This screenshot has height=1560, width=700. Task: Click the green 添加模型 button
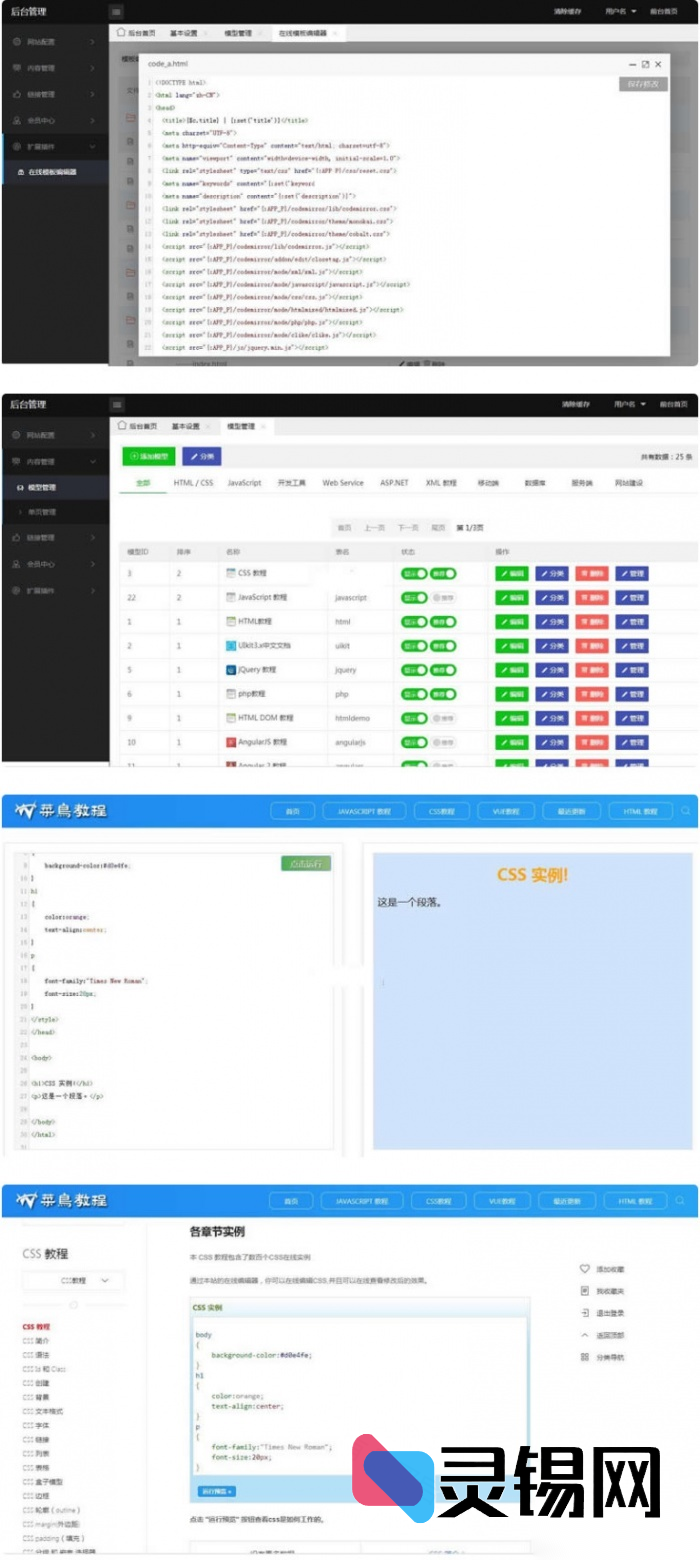[149, 456]
